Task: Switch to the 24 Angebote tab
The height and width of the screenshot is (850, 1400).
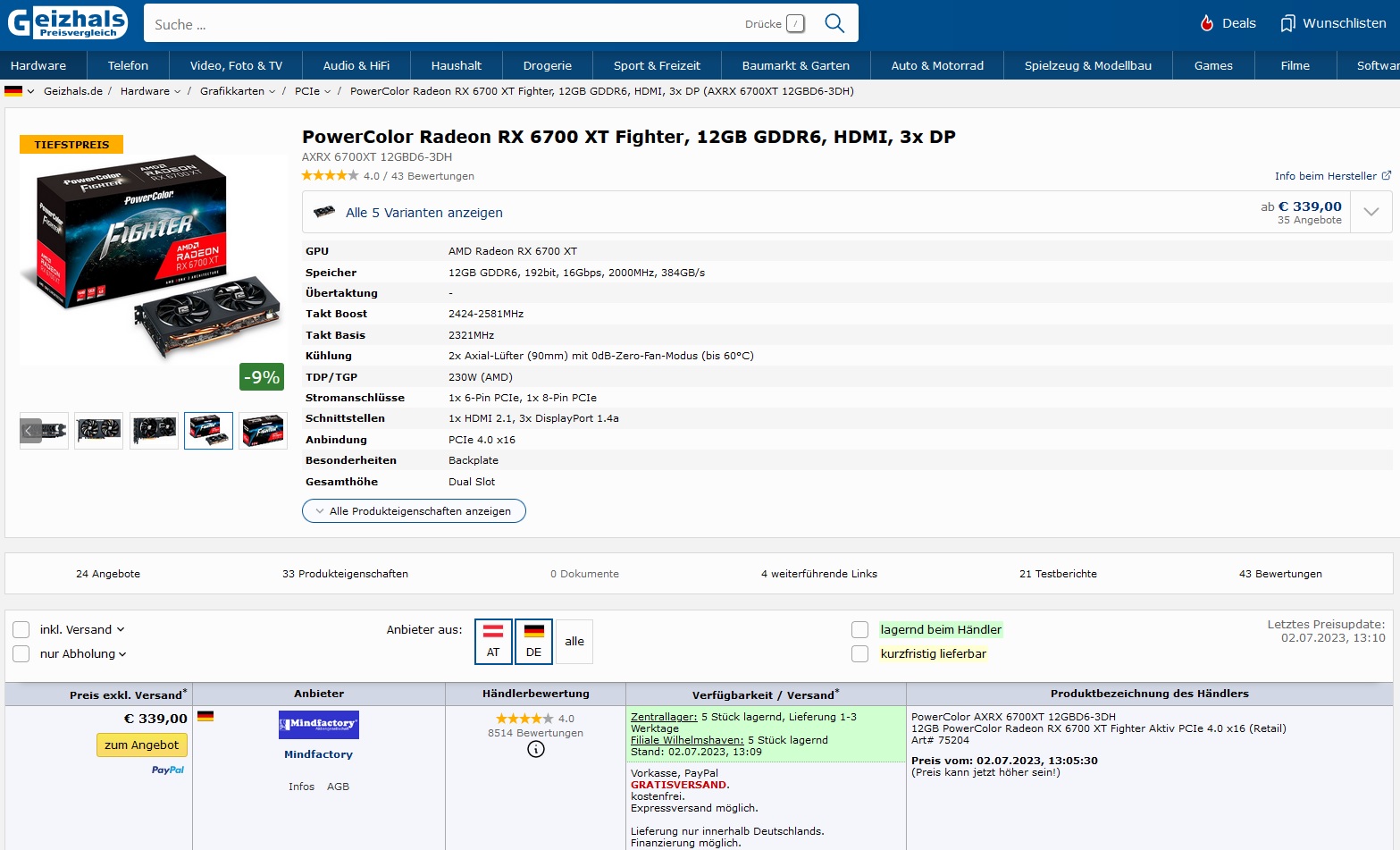Action: tap(108, 574)
